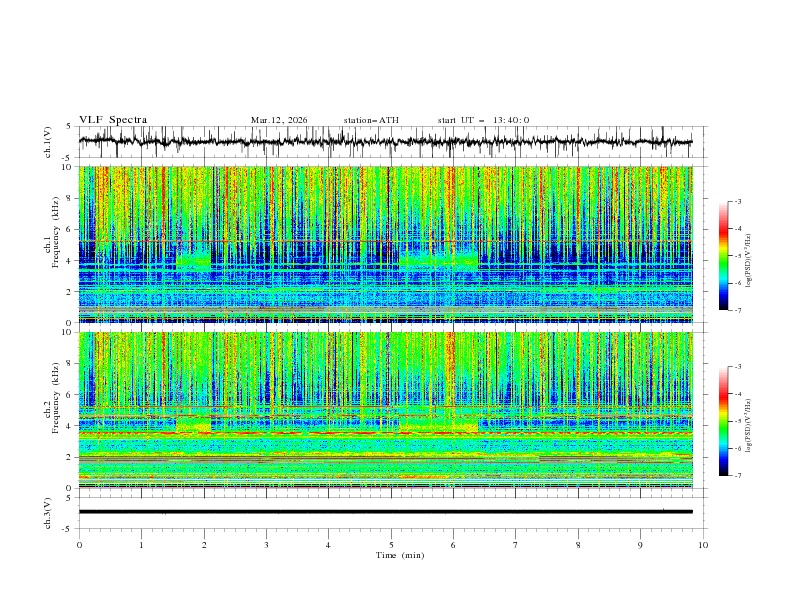The image size is (792, 612).
Task: Click the 'Time (min)' axis label
Action: (400, 555)
